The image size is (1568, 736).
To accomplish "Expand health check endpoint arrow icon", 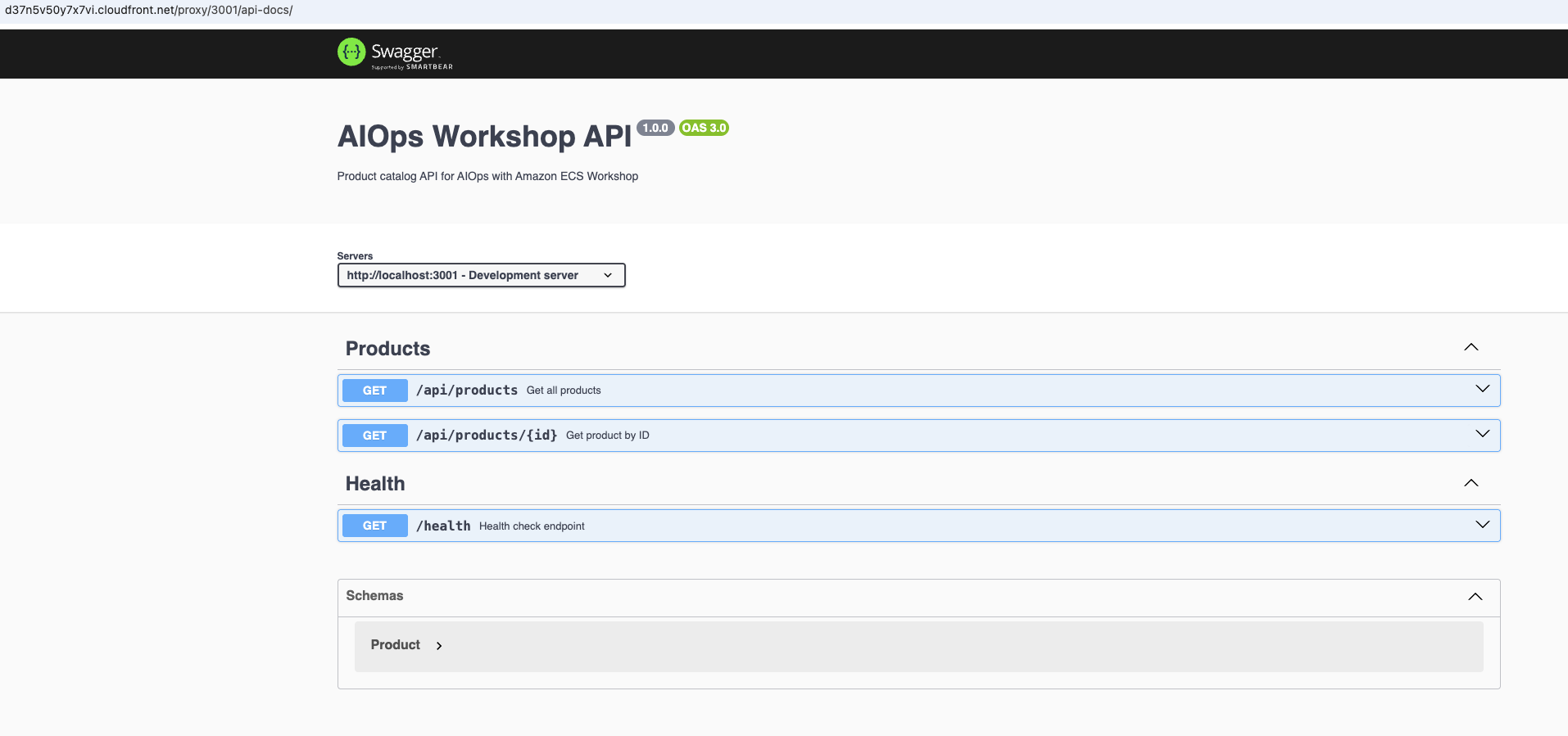I will [x=1482, y=525].
